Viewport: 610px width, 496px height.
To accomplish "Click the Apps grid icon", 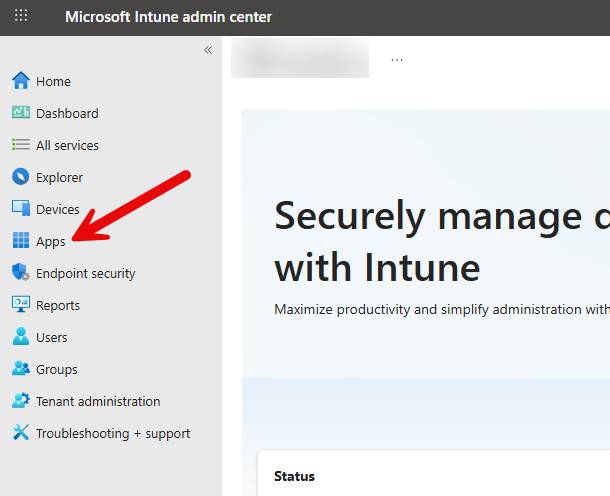I will [21, 241].
